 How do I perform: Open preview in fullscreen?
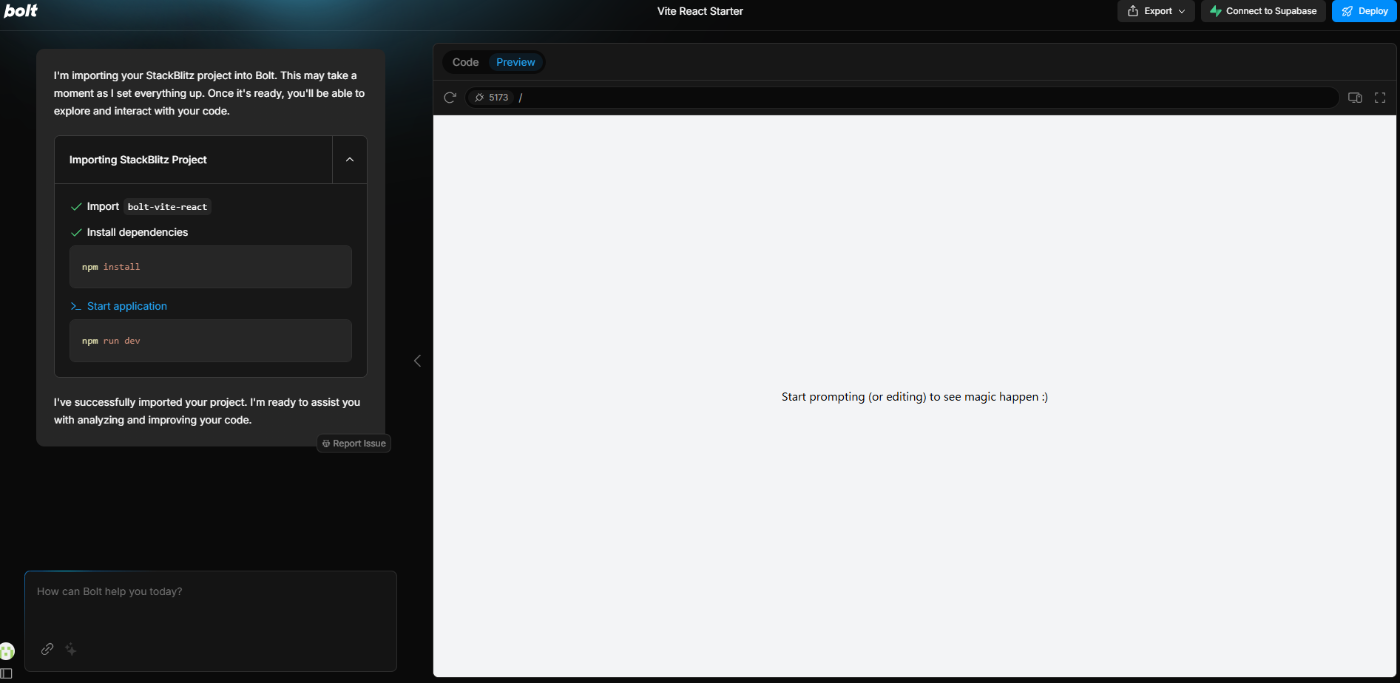tap(1380, 98)
